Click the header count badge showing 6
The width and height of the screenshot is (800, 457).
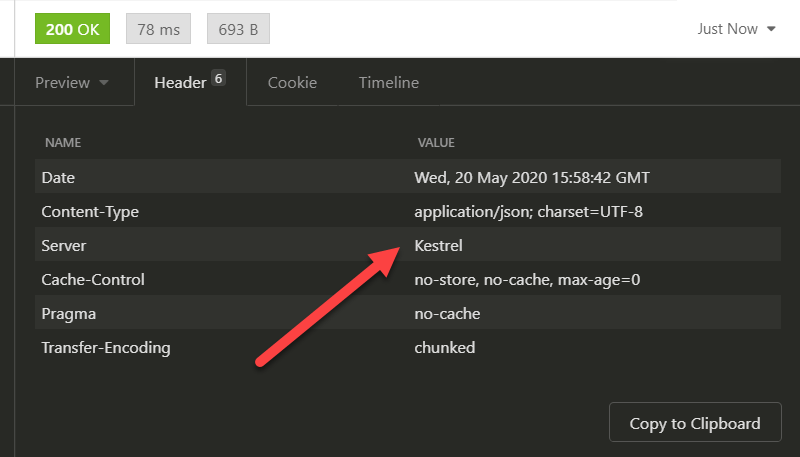218,78
